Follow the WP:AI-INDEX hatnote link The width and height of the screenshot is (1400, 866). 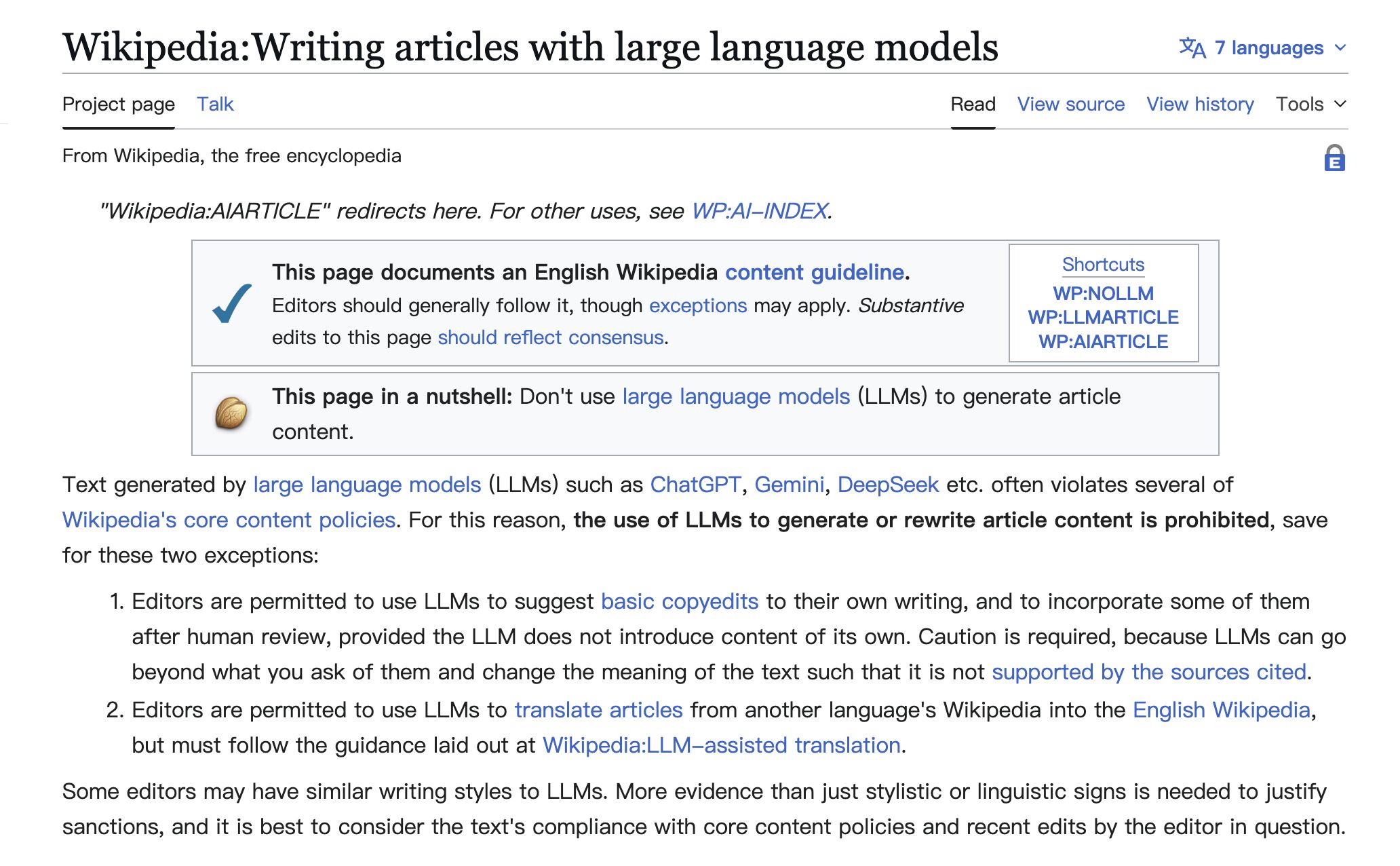point(760,211)
